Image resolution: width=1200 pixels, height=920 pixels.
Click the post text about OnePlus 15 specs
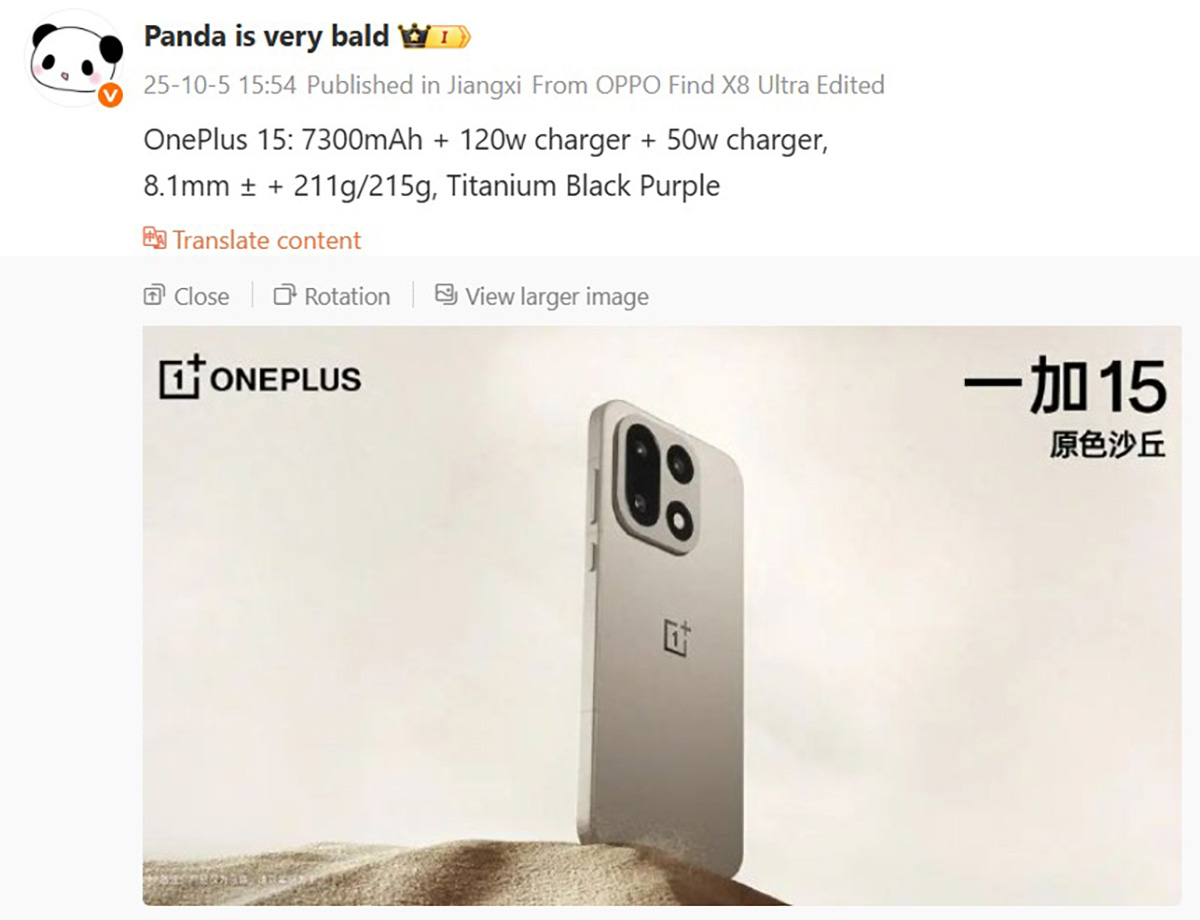point(486,162)
